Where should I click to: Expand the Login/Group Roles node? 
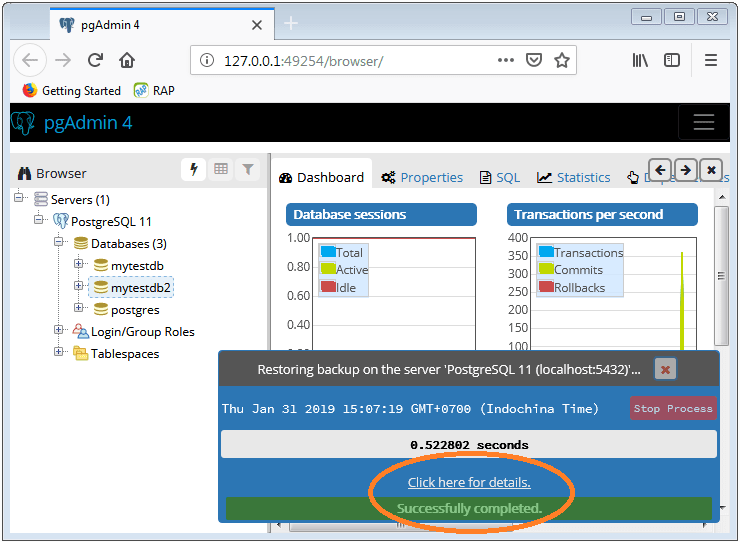point(59,330)
